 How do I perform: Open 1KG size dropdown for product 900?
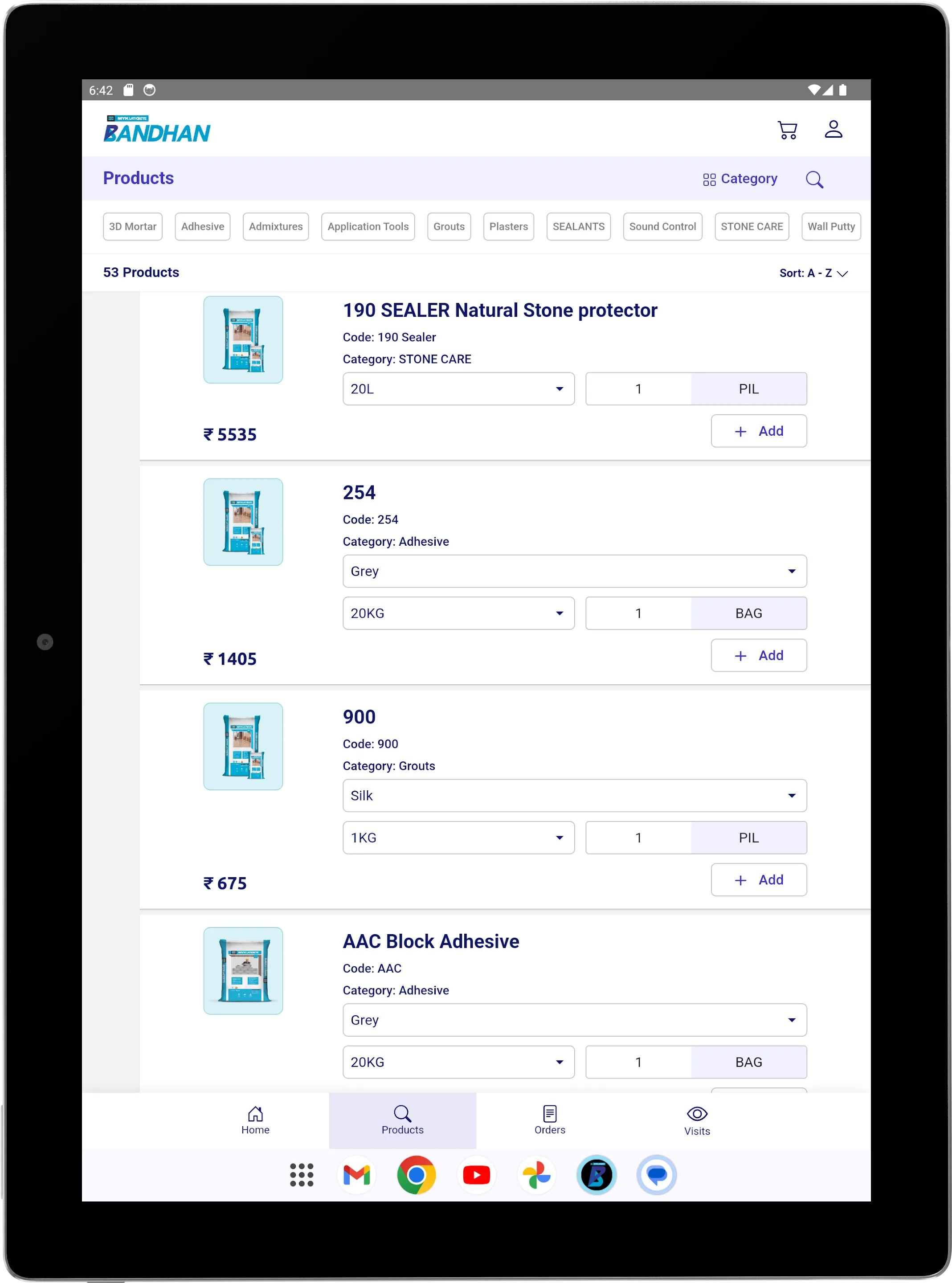458,837
